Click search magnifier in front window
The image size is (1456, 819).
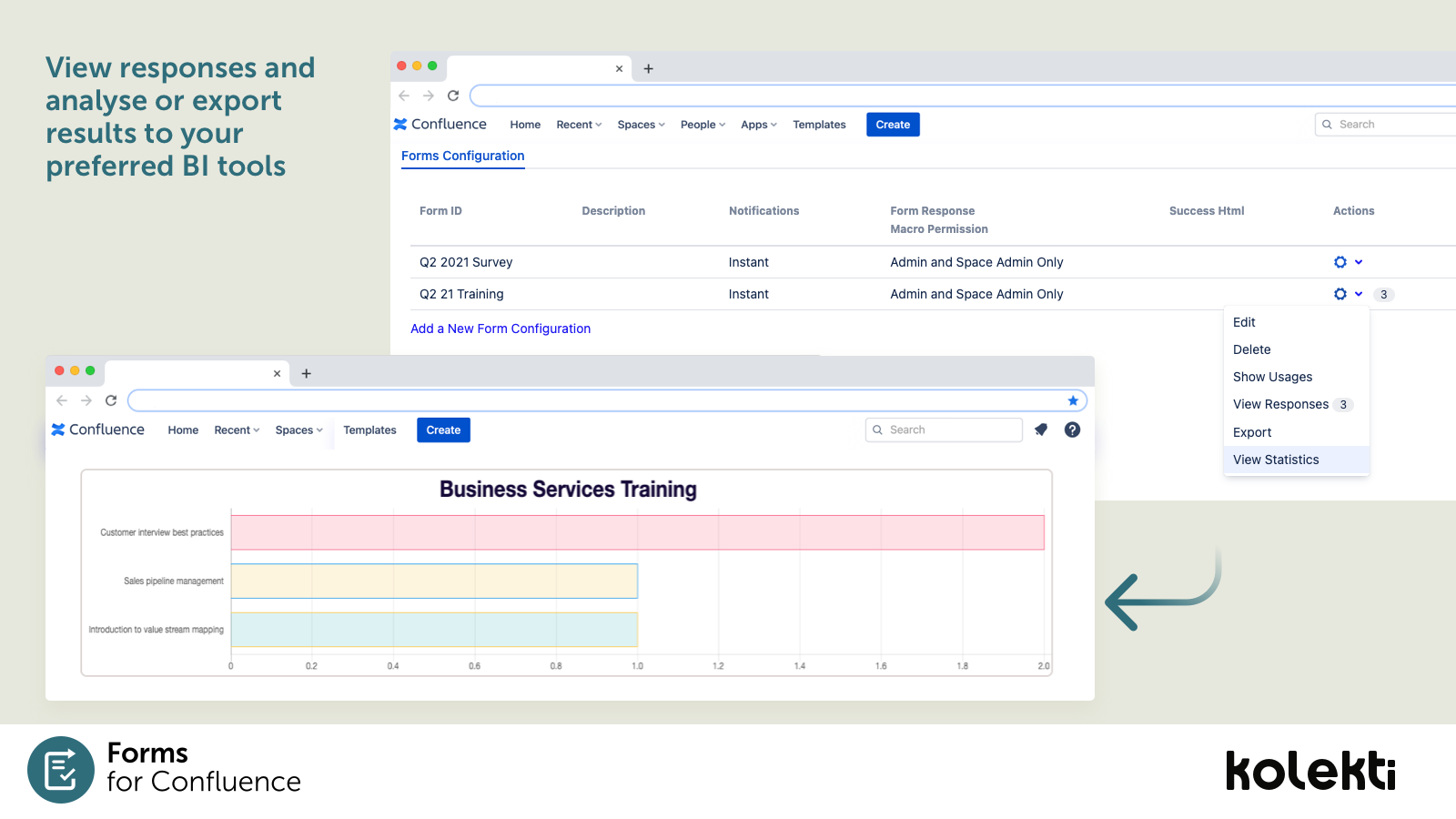(878, 430)
